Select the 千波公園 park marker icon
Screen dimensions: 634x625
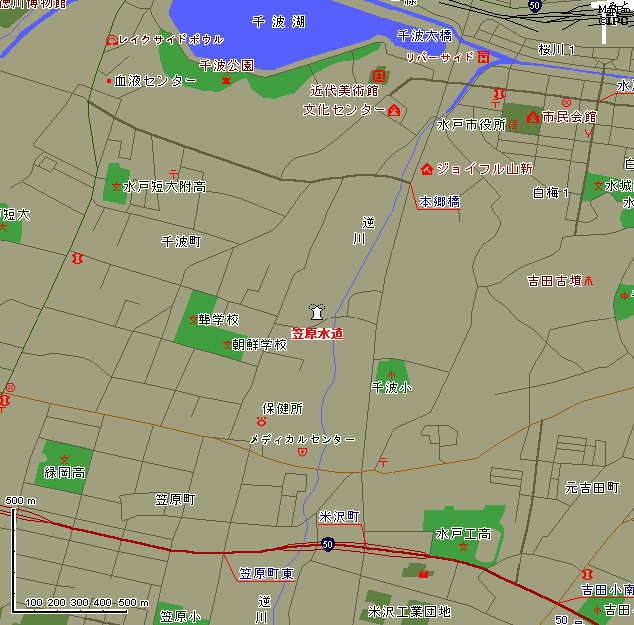click(227, 79)
